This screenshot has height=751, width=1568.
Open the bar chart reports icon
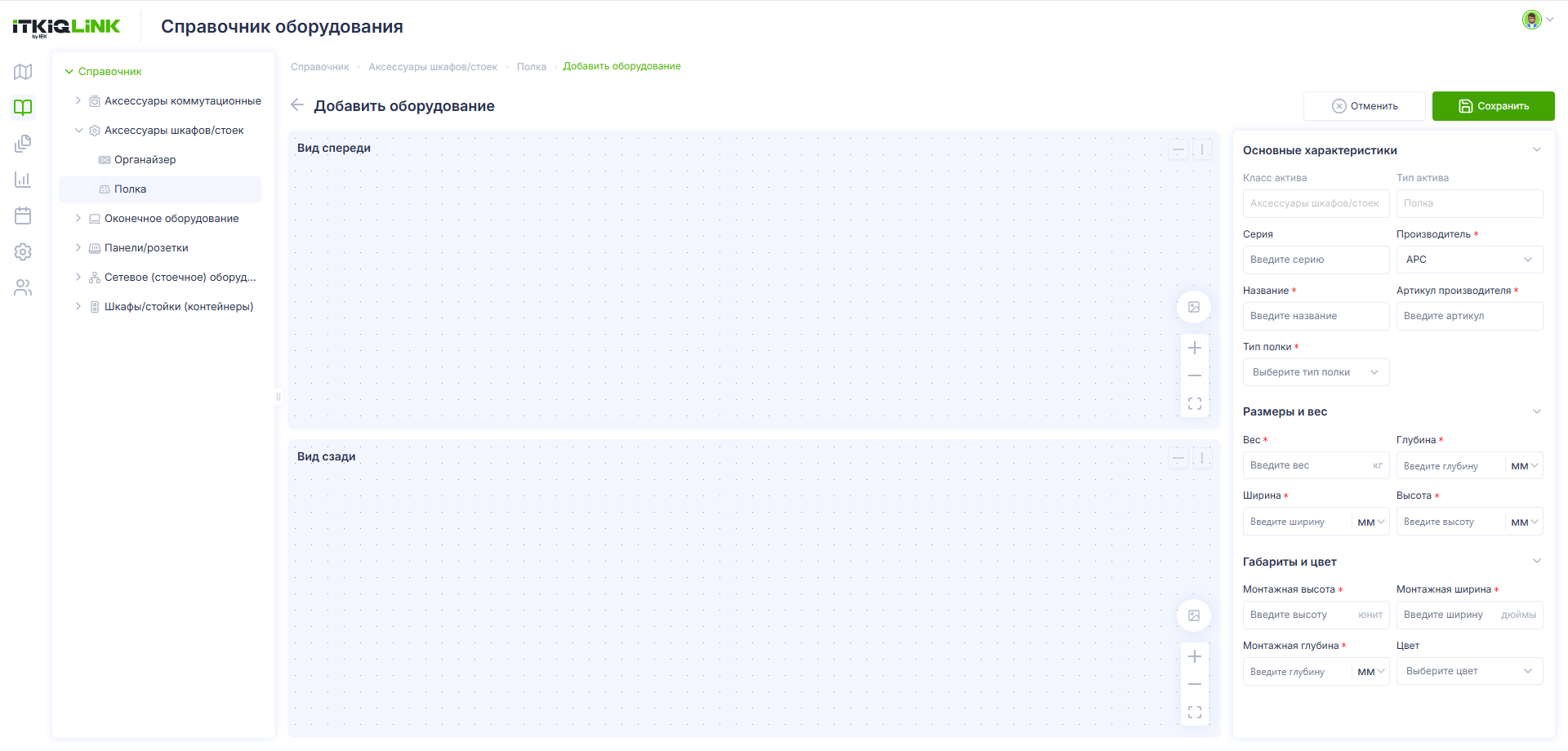click(x=23, y=180)
